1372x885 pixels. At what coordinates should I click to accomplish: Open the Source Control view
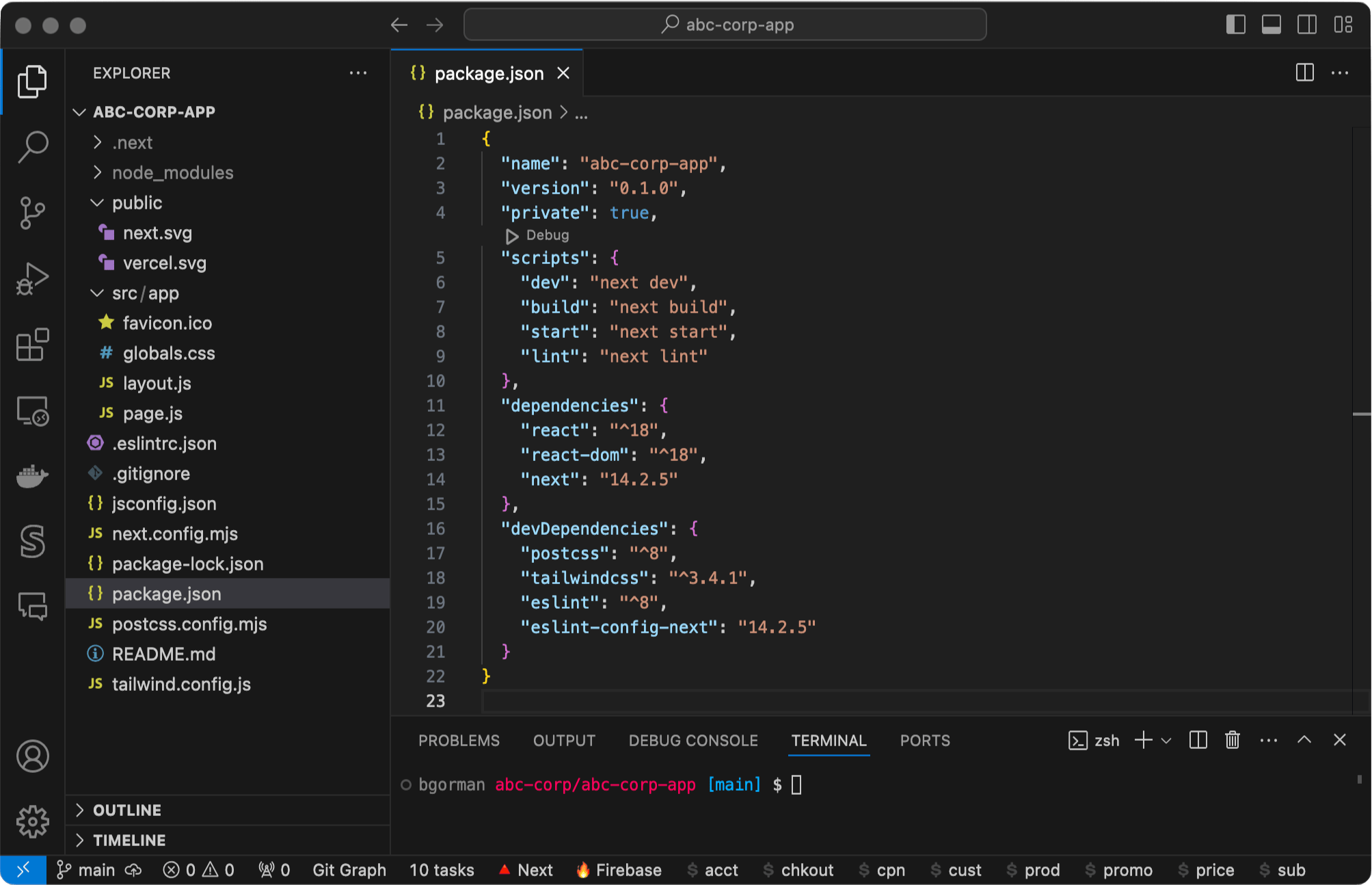pos(32,213)
